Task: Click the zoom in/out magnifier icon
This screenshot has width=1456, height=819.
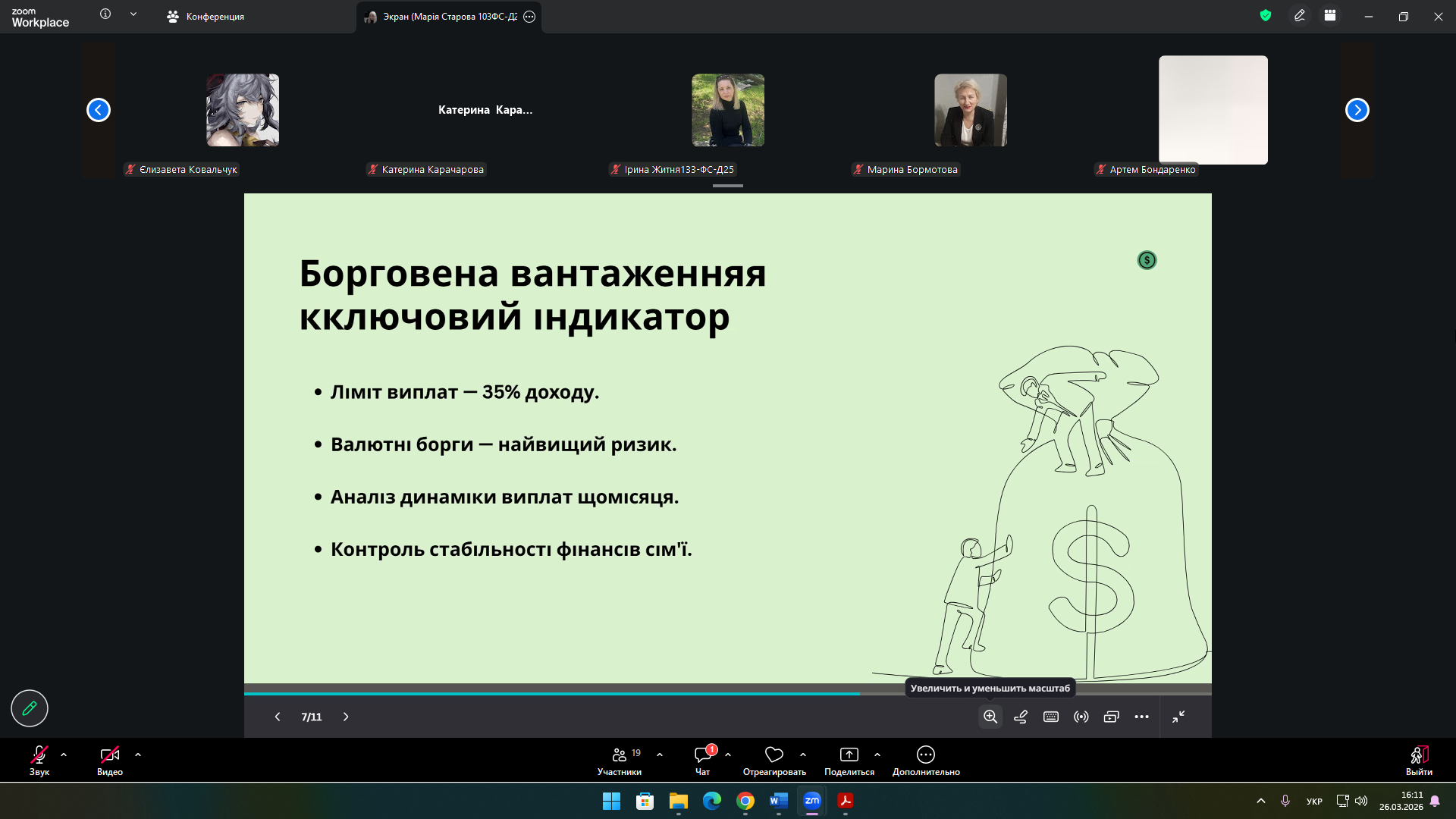Action: [990, 717]
